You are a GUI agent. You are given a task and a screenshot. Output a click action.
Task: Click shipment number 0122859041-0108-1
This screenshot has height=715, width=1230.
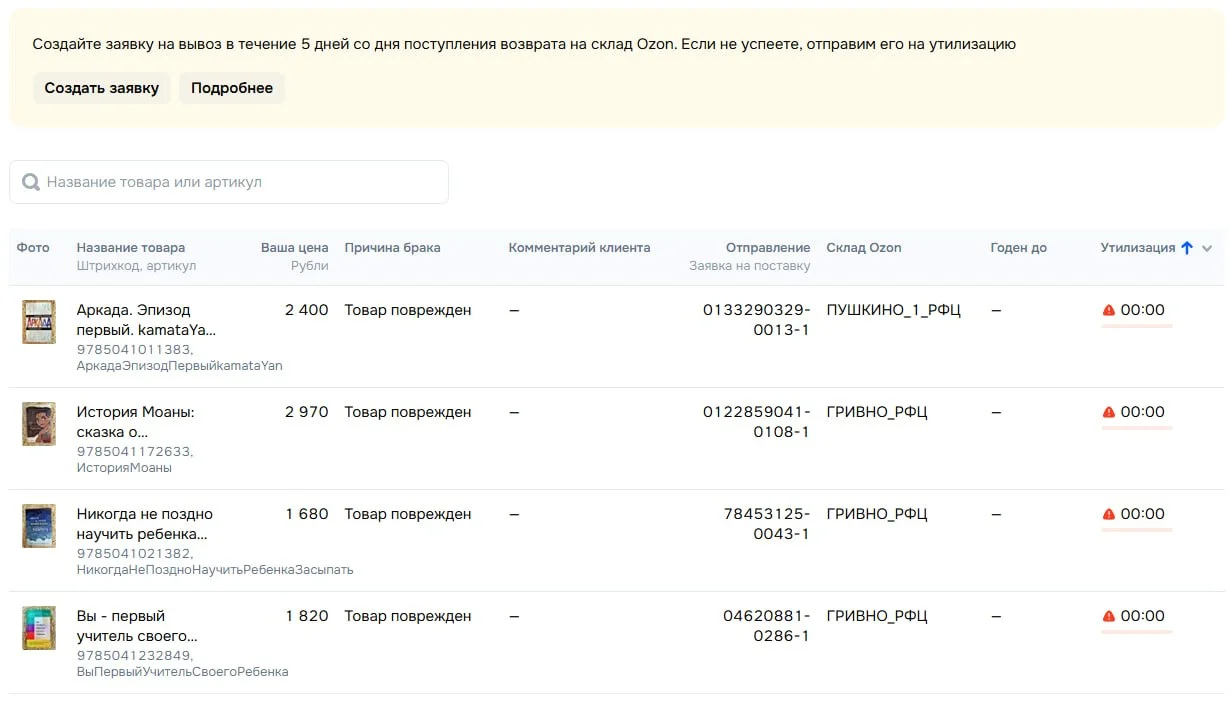click(757, 422)
